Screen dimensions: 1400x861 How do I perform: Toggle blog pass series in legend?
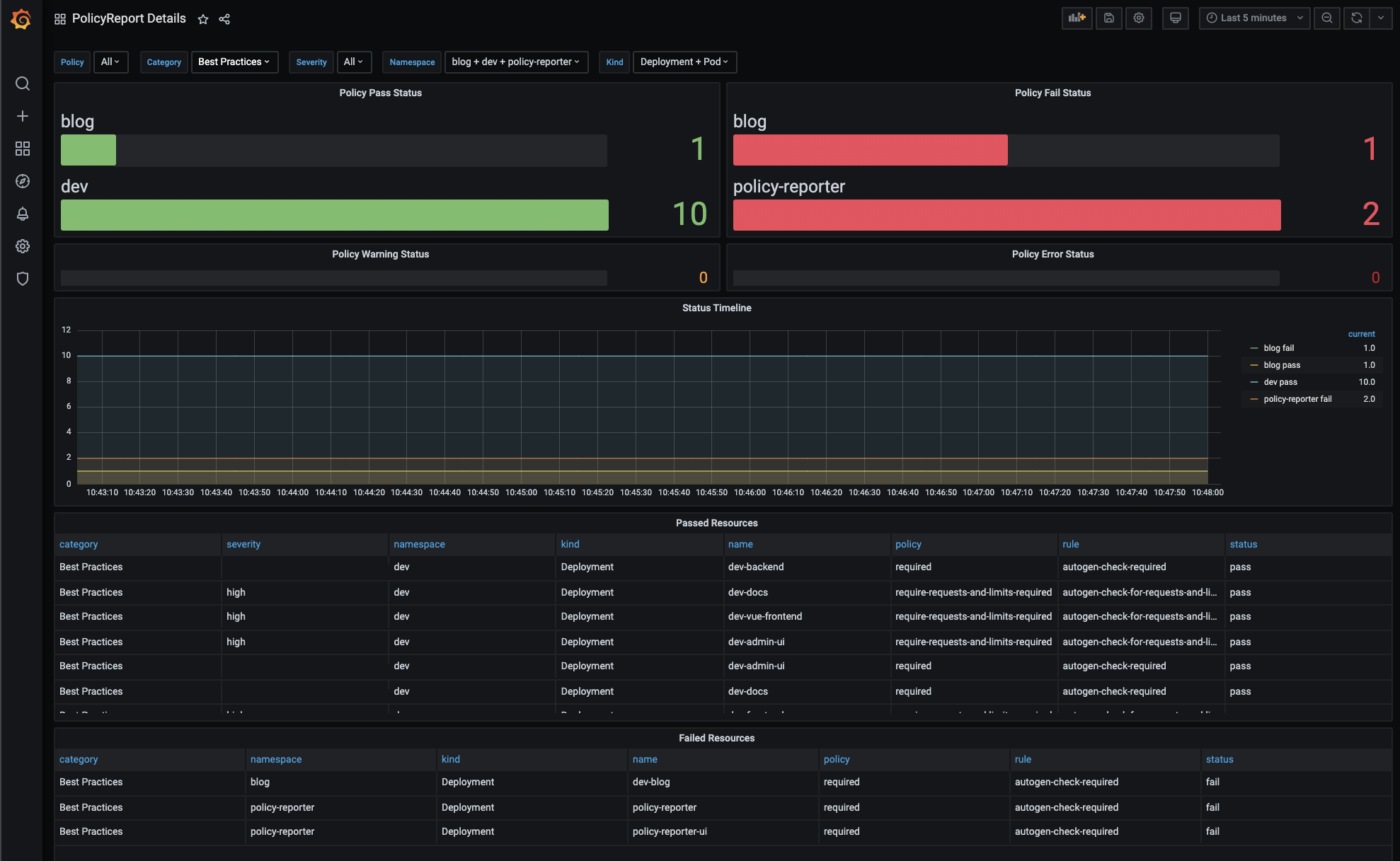1282,365
